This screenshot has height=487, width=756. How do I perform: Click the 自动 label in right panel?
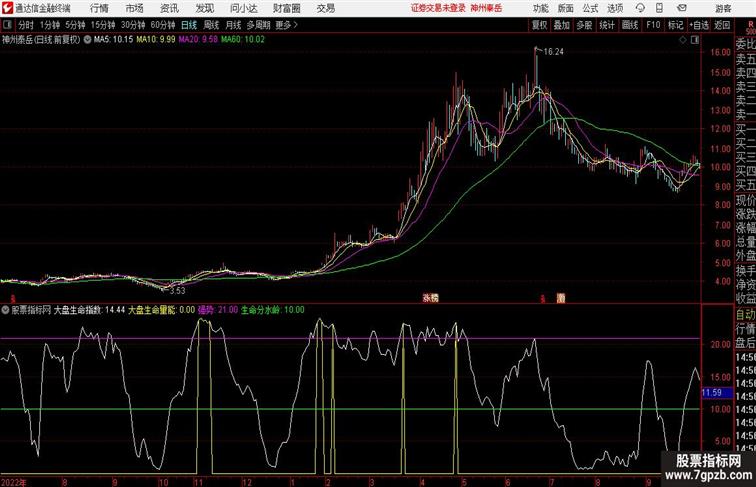coord(745,315)
